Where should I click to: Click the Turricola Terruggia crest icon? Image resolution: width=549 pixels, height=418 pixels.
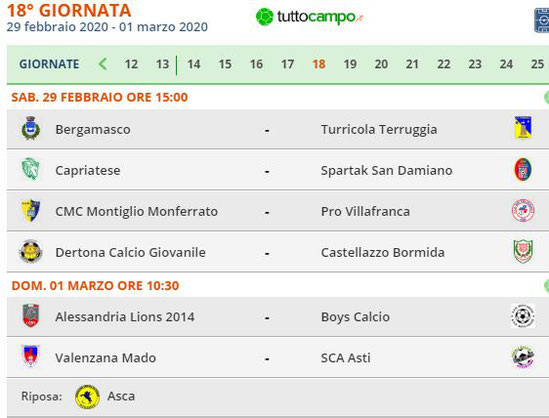coord(523,128)
